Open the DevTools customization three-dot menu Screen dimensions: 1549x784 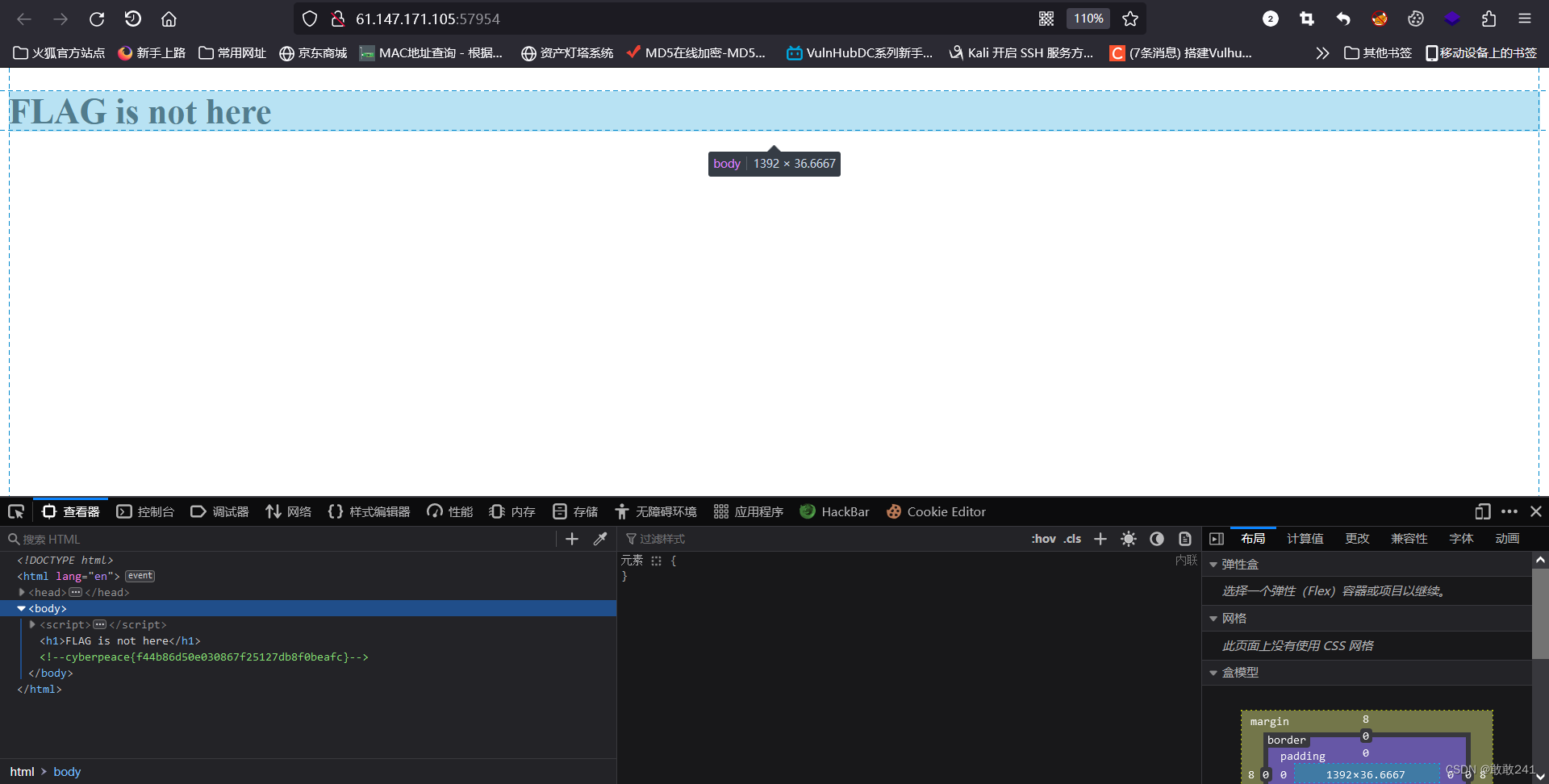[x=1509, y=511]
